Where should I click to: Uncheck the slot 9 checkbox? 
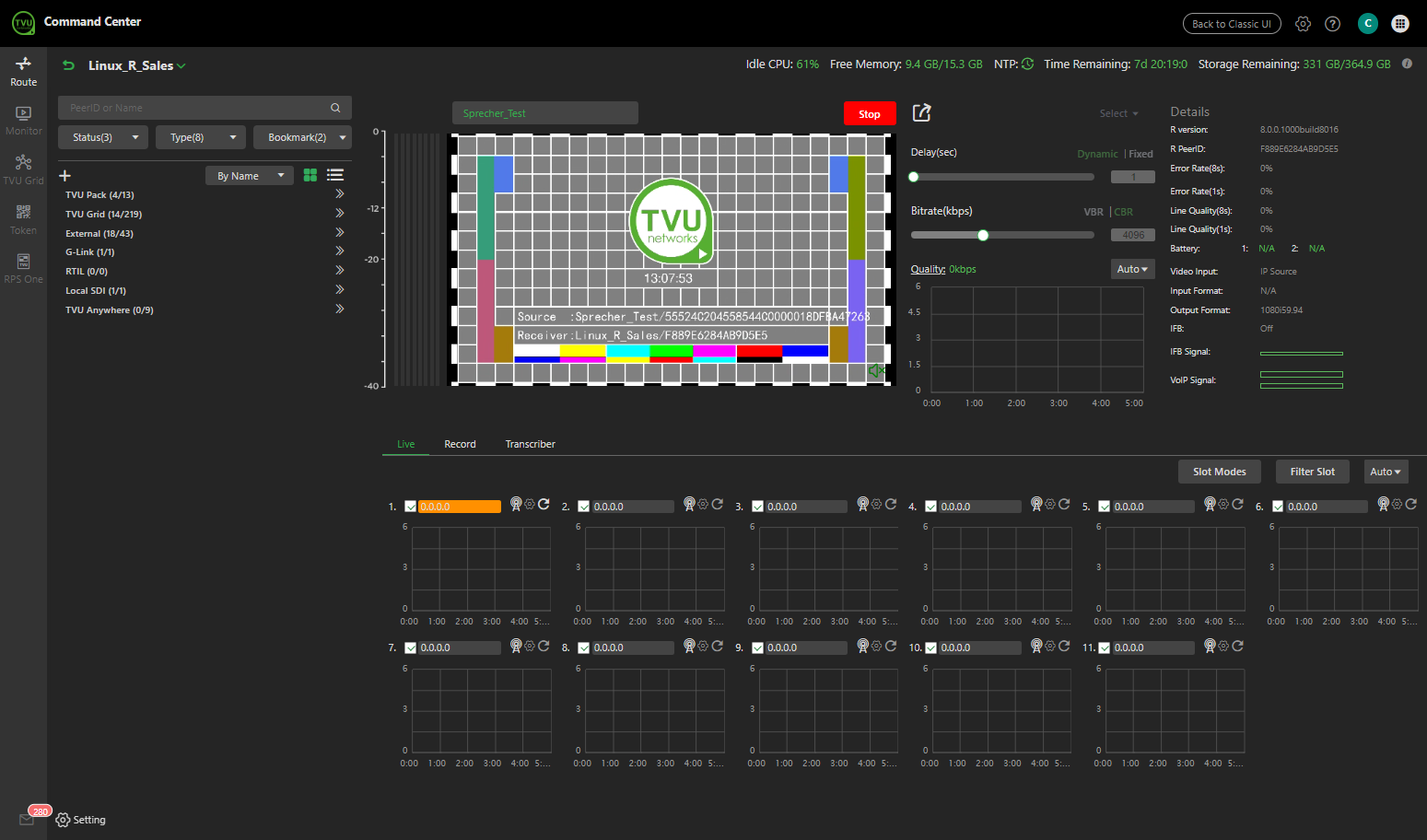click(x=757, y=647)
